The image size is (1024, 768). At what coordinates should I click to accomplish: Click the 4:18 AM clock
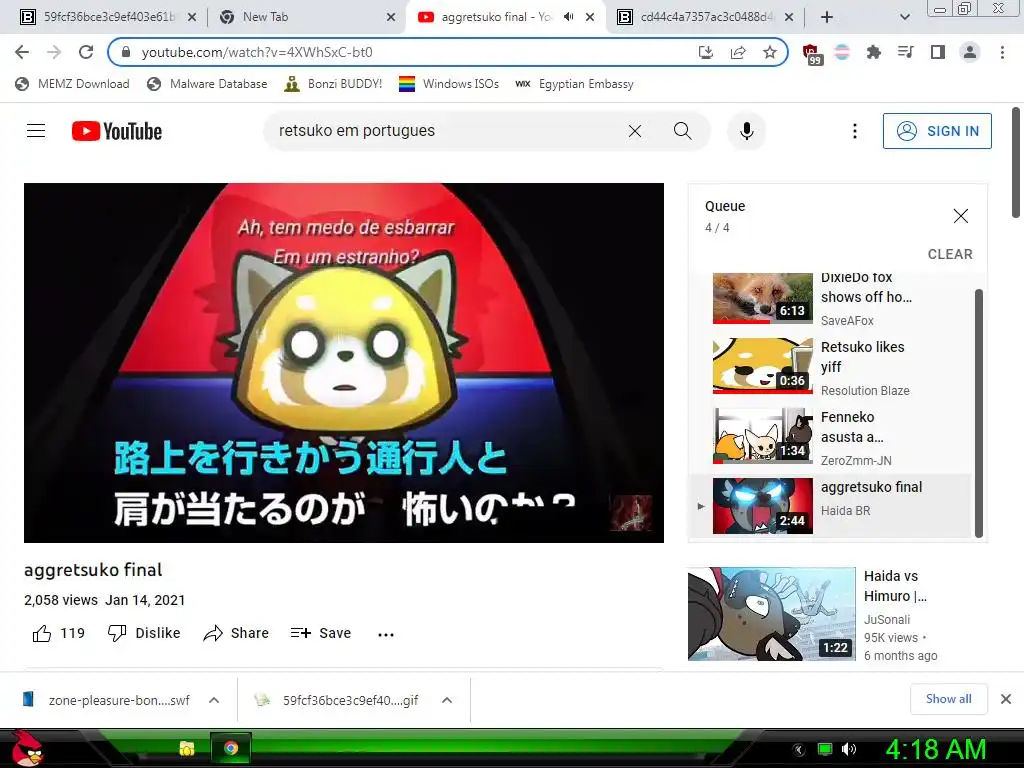pos(935,750)
